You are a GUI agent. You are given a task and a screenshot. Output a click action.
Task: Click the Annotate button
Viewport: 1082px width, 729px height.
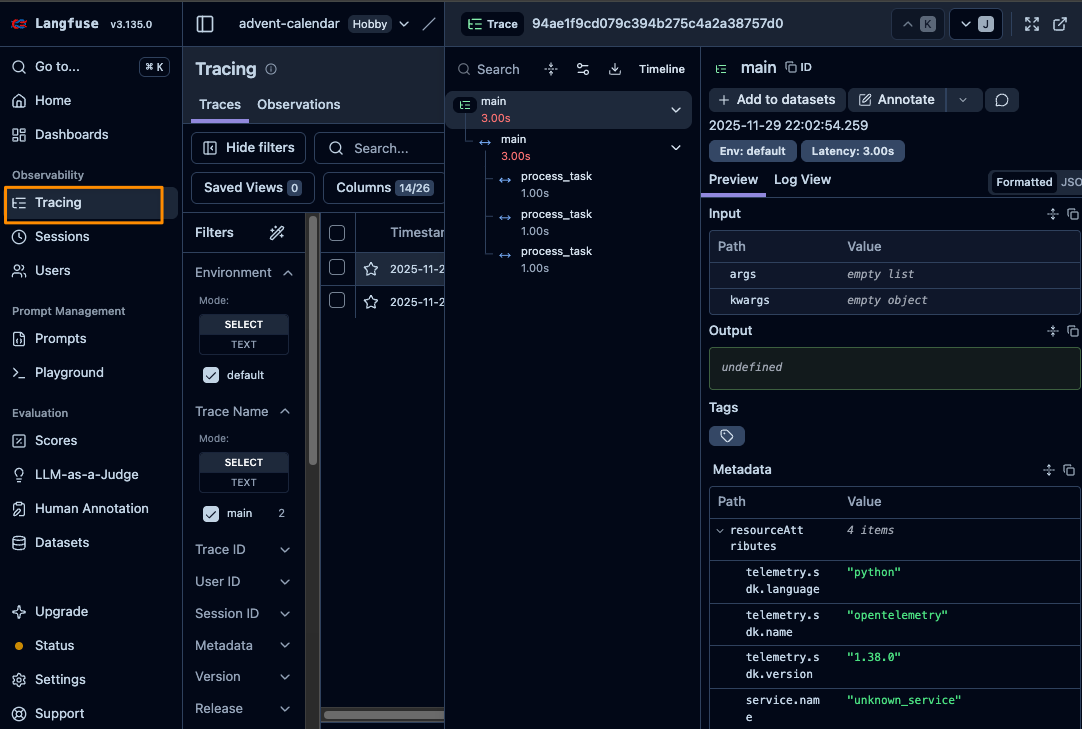[x=896, y=100]
